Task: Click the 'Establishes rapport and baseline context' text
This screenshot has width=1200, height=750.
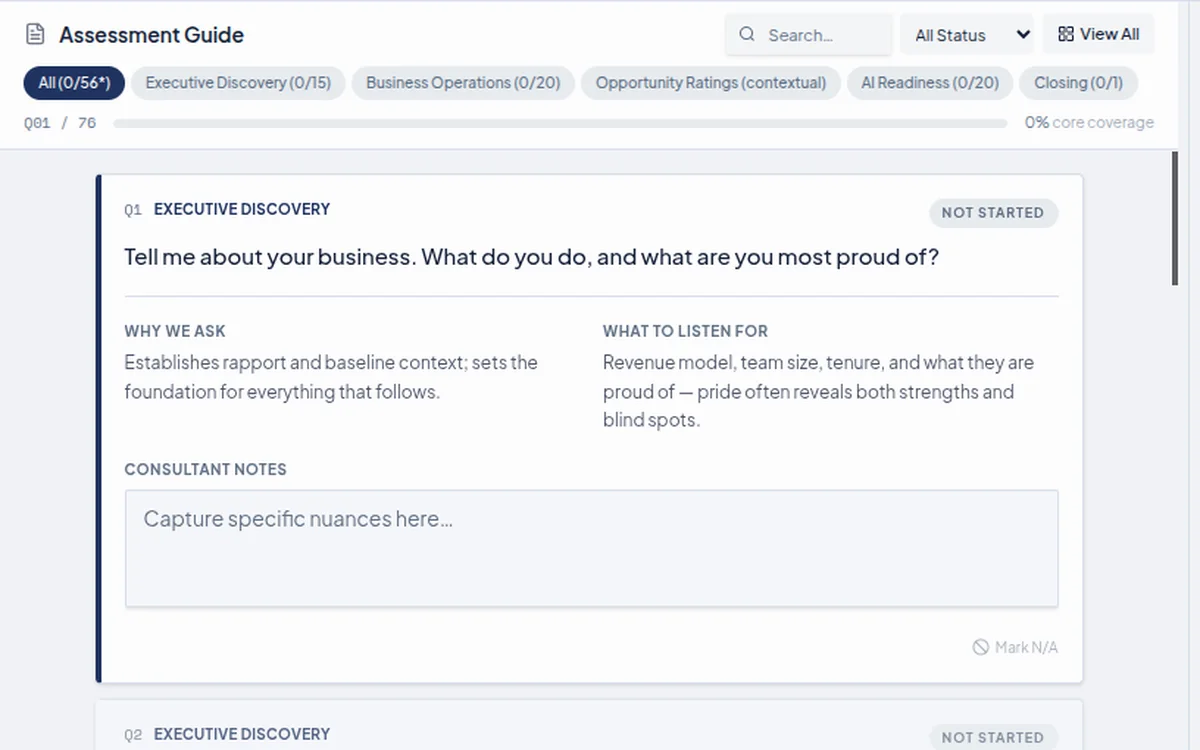Action: [x=331, y=377]
